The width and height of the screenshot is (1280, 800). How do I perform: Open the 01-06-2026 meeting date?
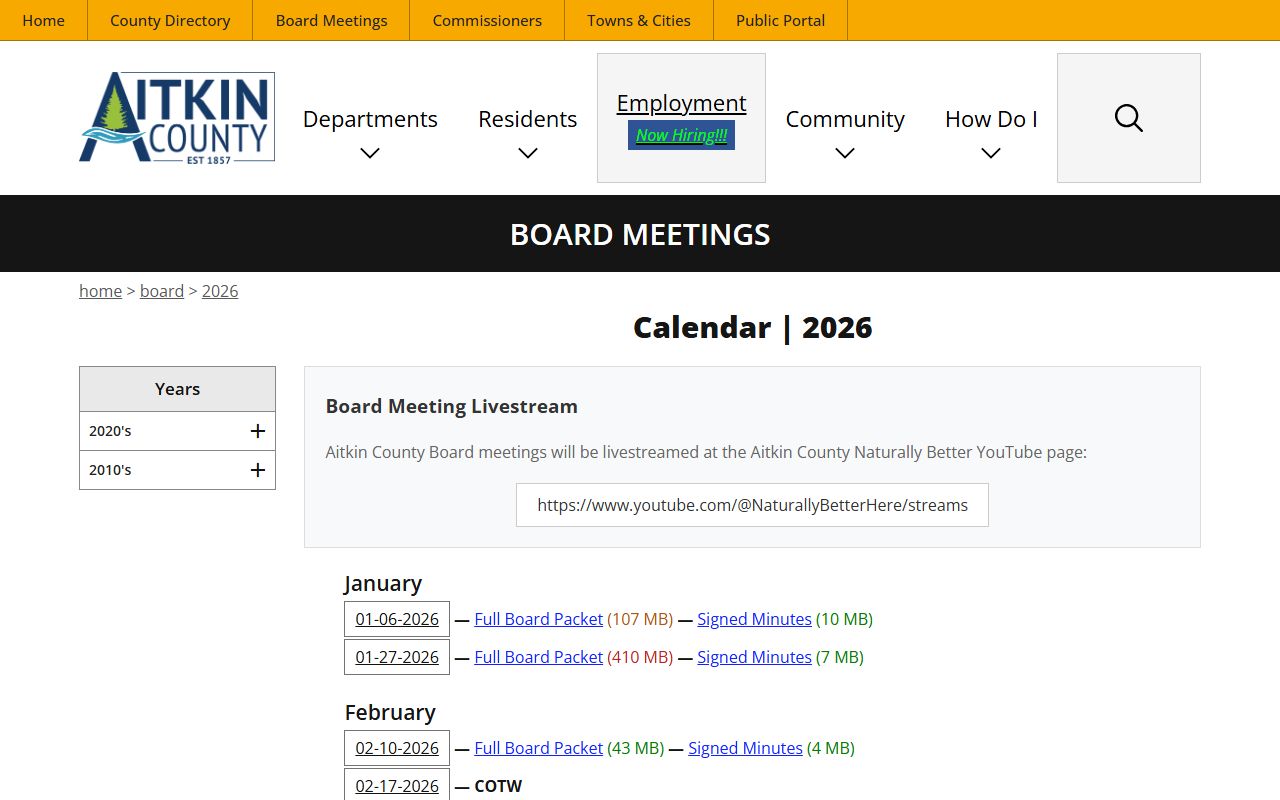coord(397,619)
